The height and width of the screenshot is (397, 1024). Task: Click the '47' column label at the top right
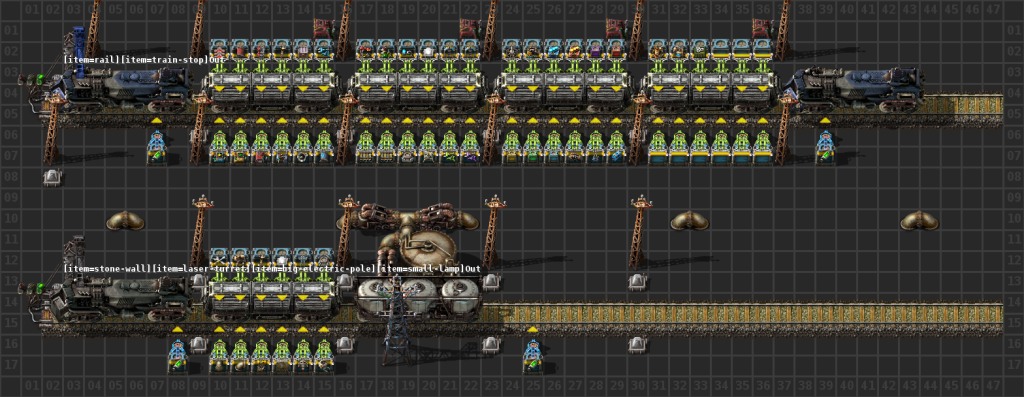[993, 10]
